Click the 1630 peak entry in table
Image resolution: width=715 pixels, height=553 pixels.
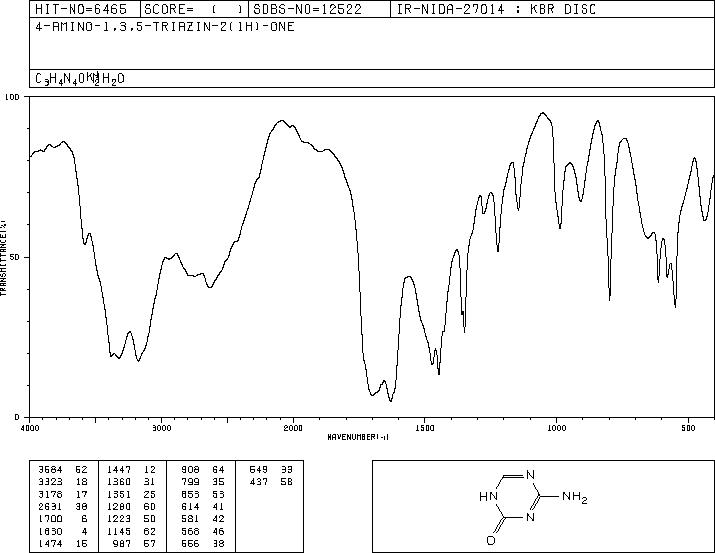pyautogui.click(x=63, y=531)
